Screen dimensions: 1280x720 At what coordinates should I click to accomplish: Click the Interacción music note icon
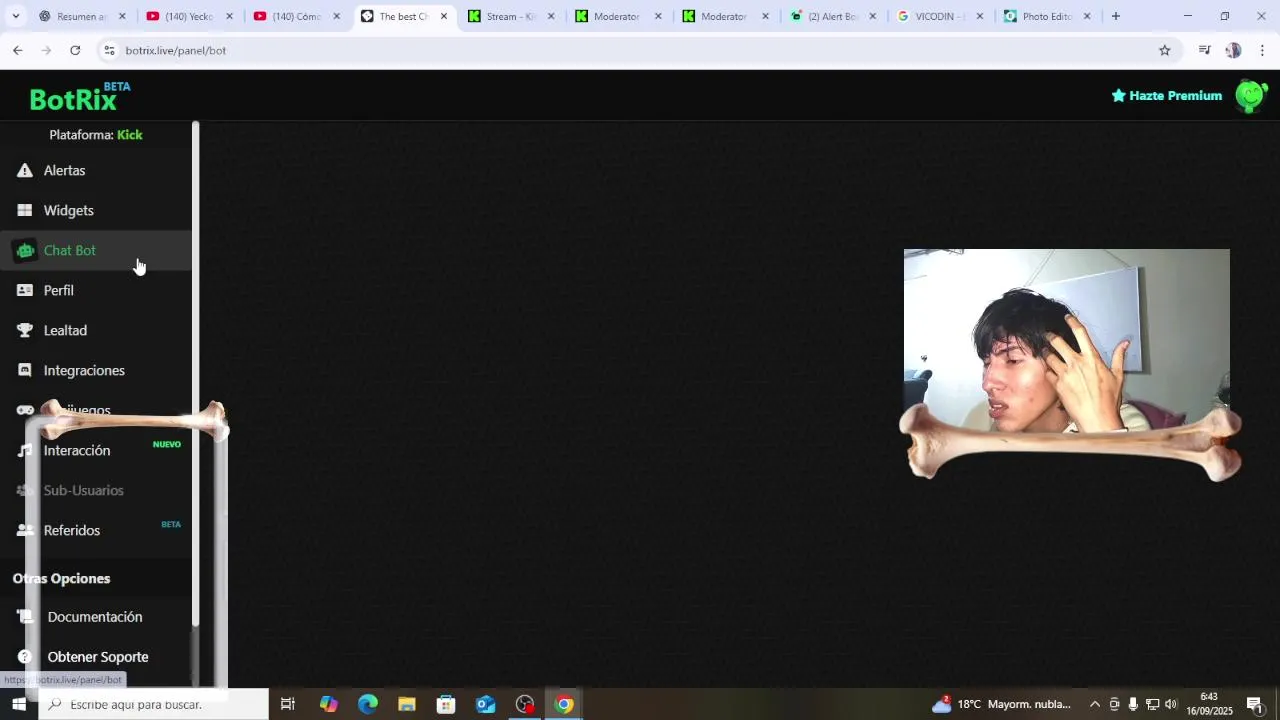click(24, 451)
